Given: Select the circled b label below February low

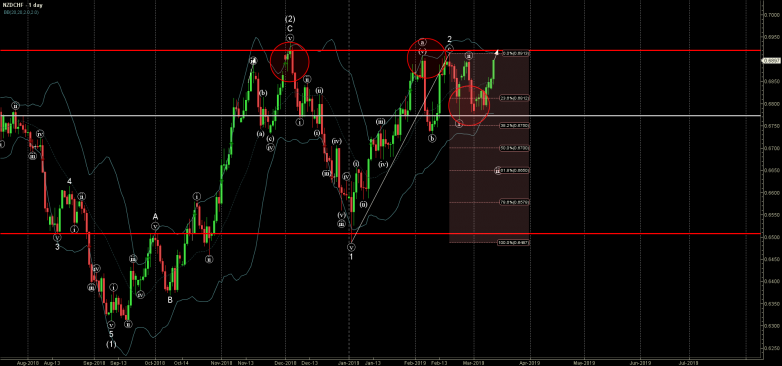Looking at the screenshot, I should tap(432, 139).
